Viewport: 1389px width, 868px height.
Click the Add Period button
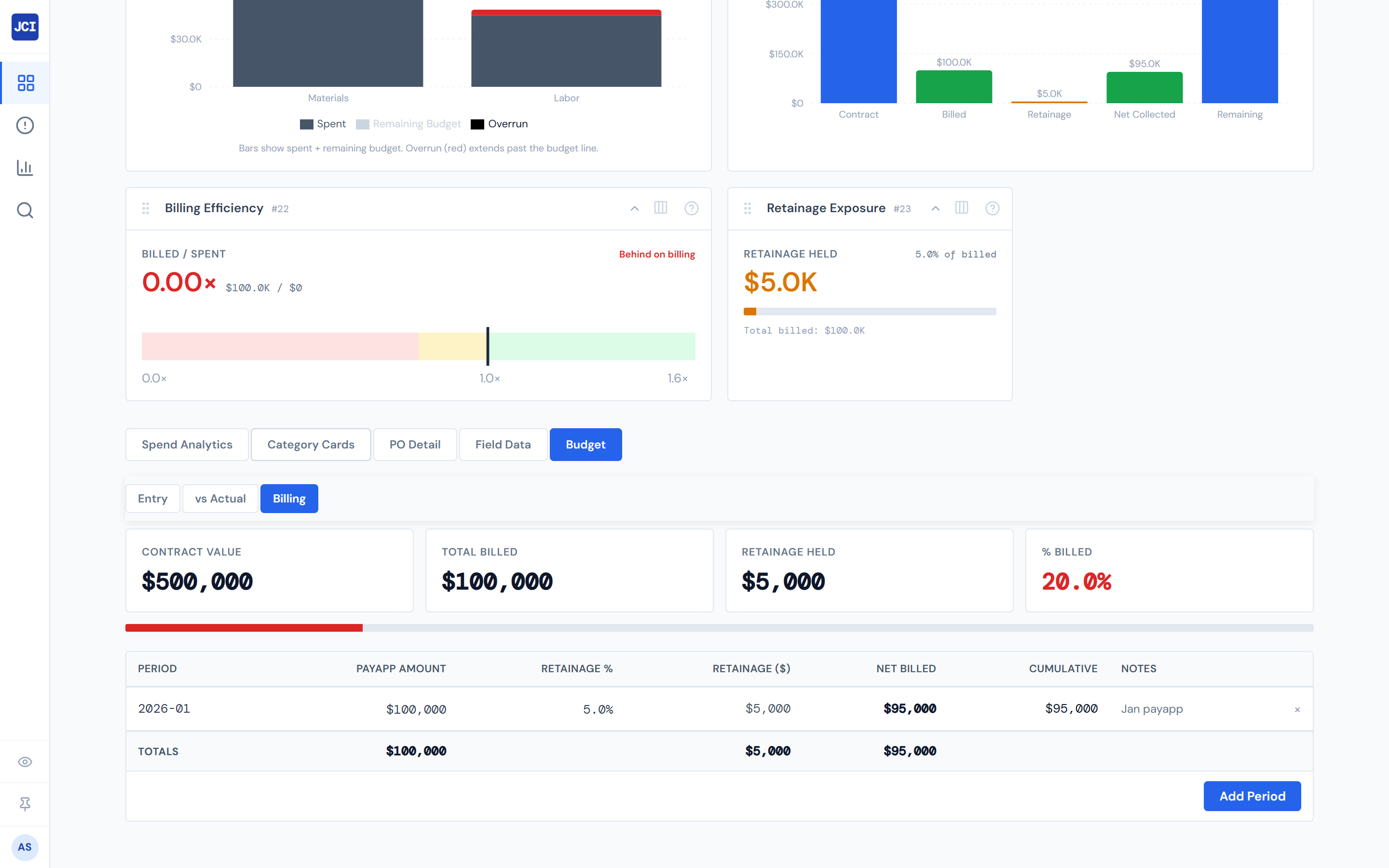tap(1253, 796)
